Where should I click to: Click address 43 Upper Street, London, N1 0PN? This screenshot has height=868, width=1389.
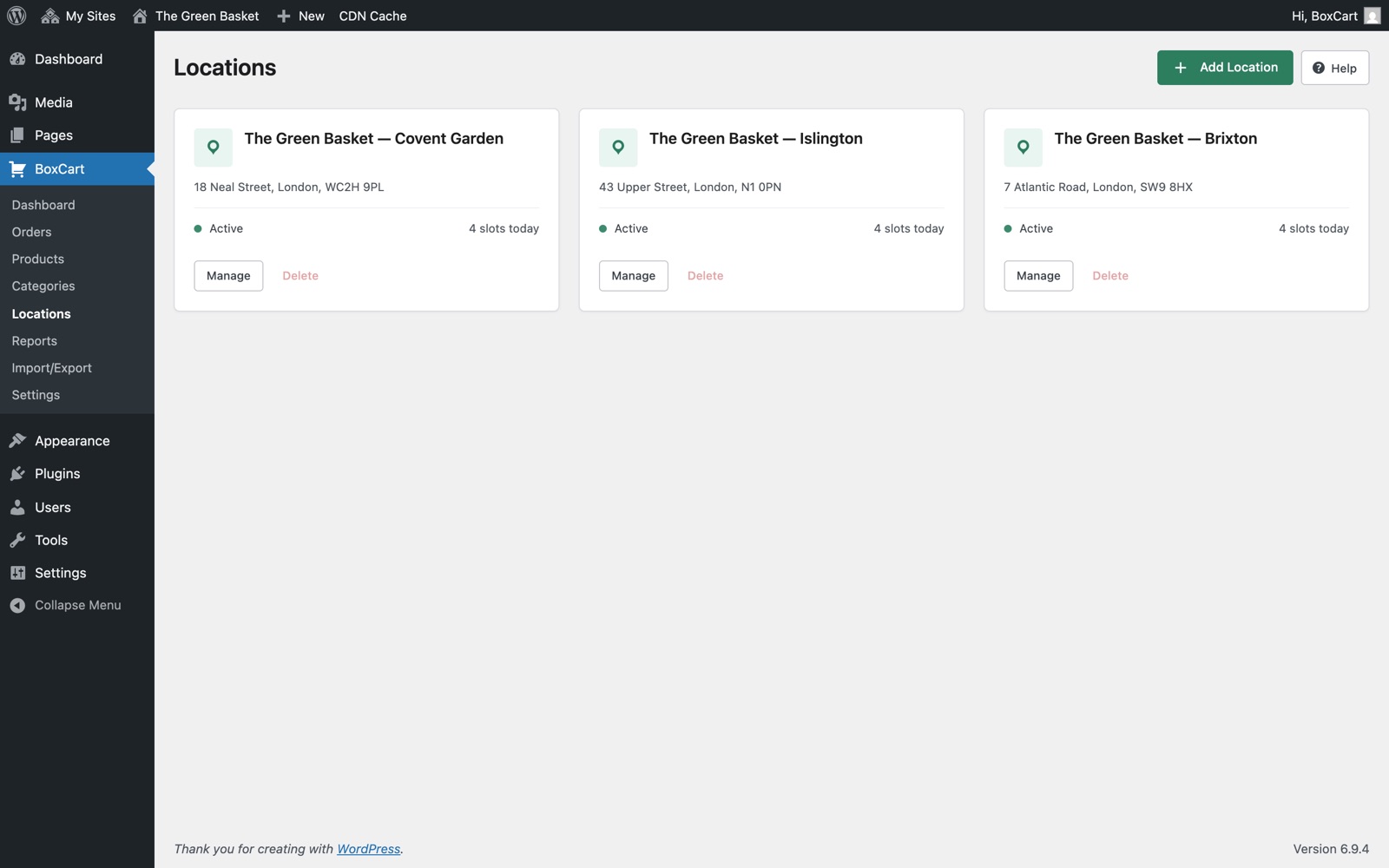point(690,187)
